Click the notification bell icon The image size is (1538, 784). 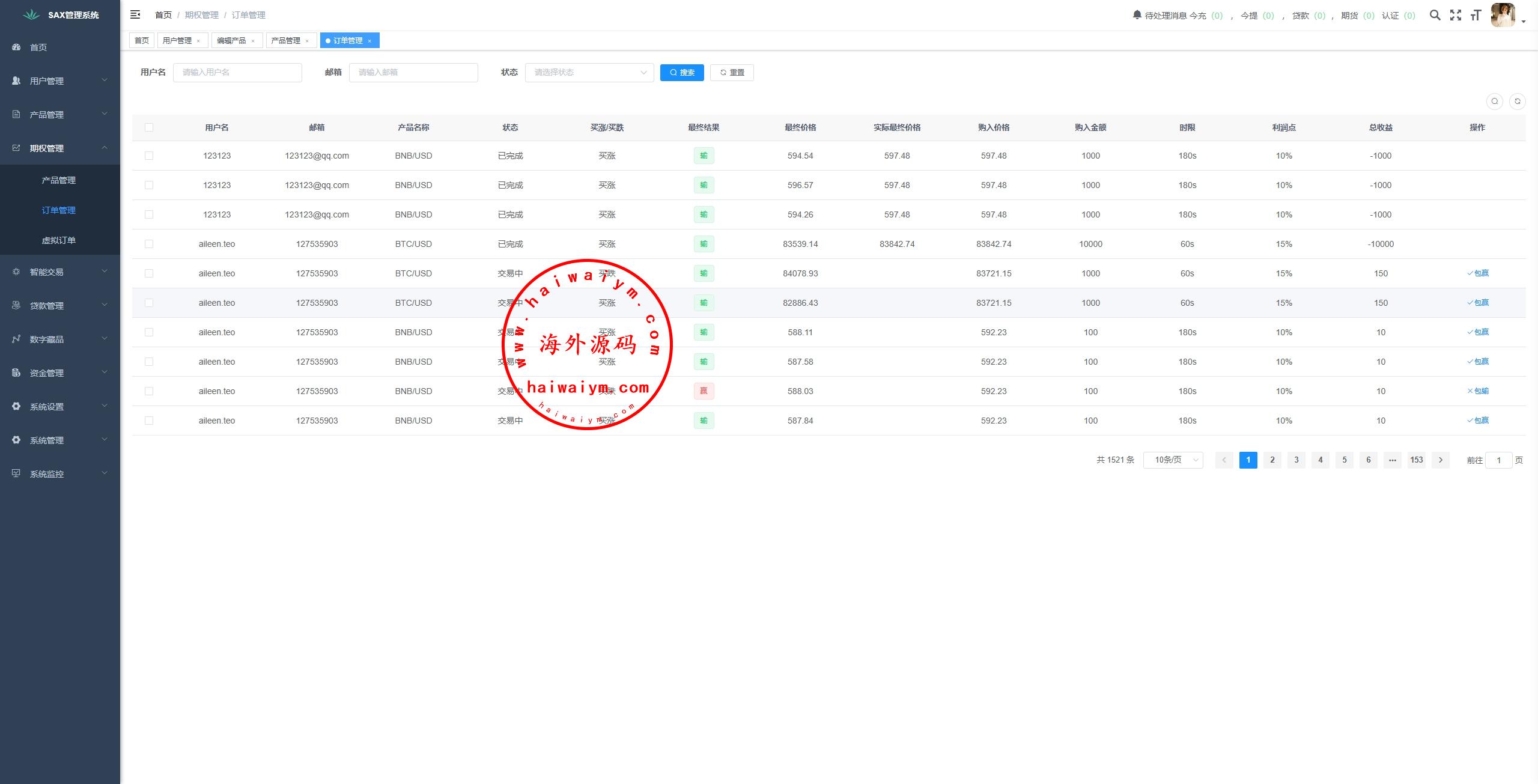point(1137,14)
